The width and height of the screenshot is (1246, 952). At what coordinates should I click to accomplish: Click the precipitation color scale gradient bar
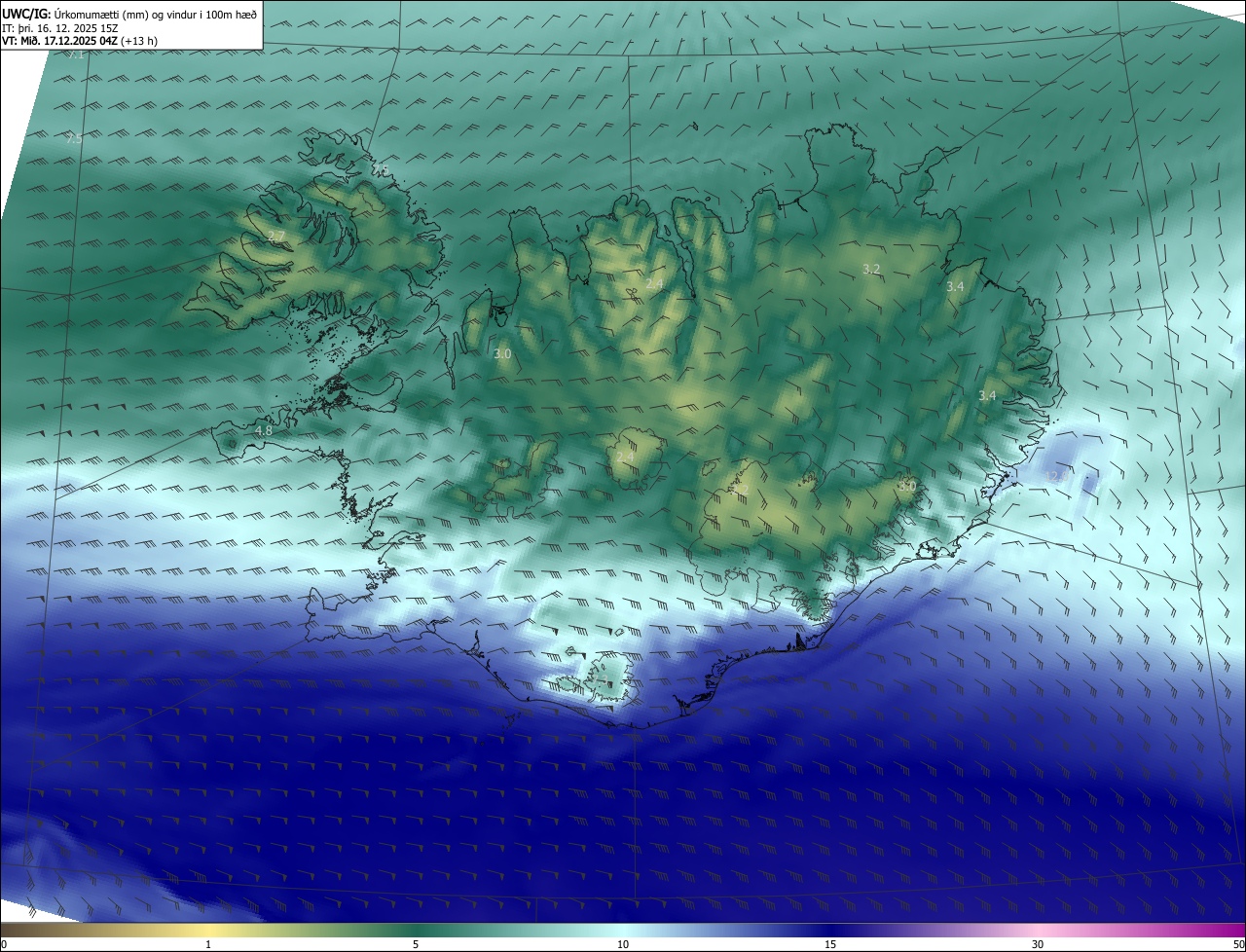[623, 930]
